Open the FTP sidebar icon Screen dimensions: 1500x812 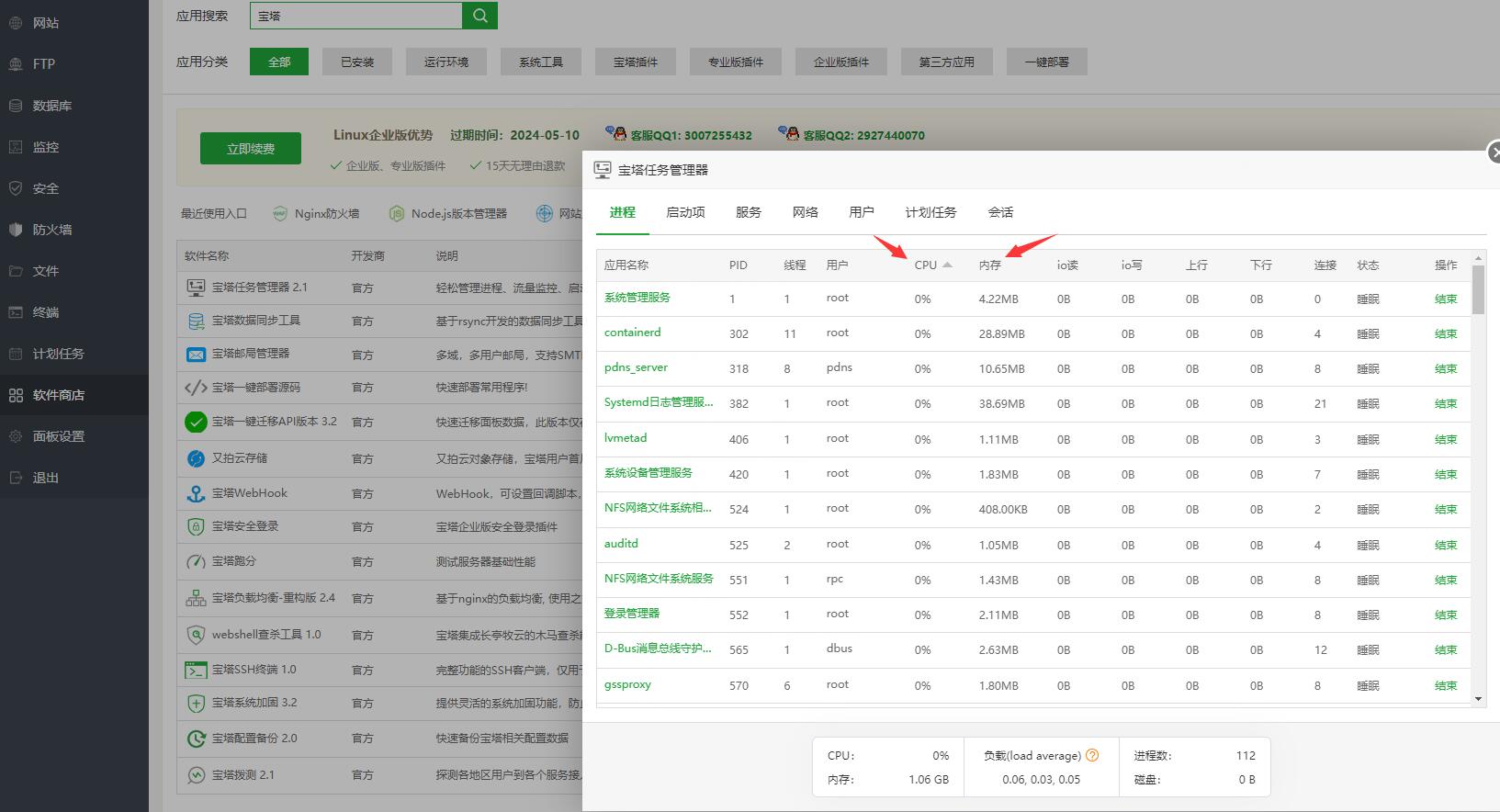(16, 64)
